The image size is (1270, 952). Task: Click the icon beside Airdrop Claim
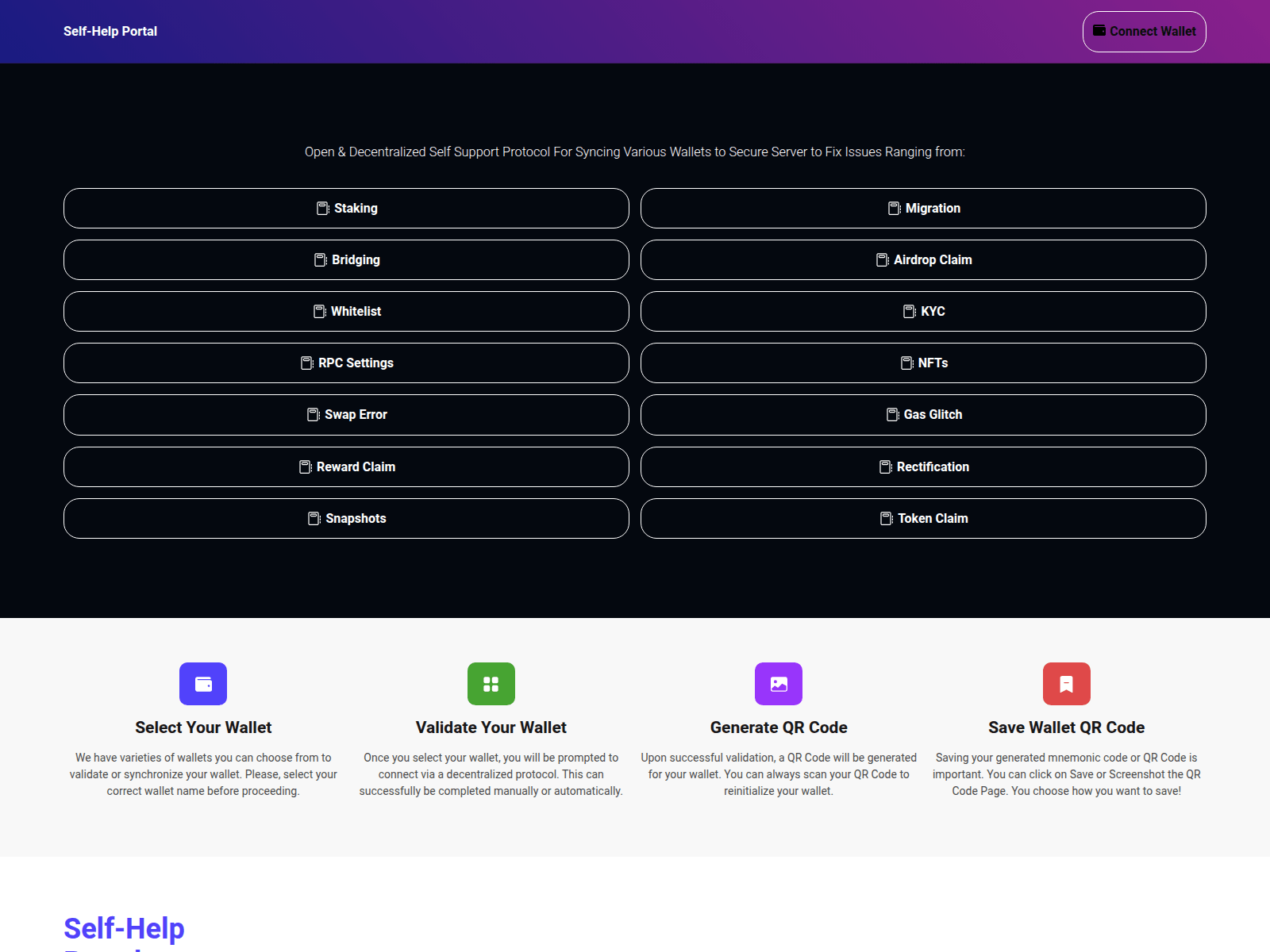(x=883, y=260)
